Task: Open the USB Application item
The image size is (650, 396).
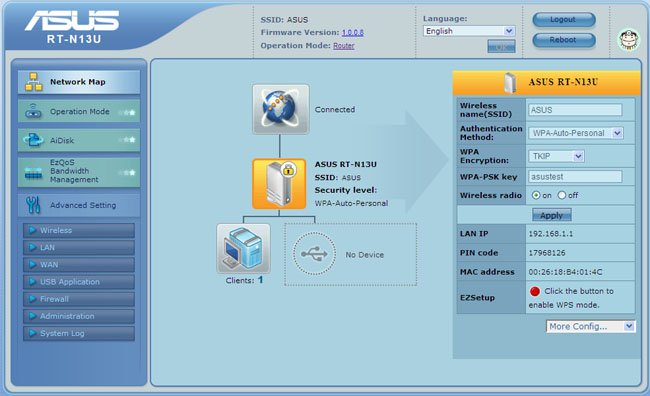Action: tap(79, 282)
